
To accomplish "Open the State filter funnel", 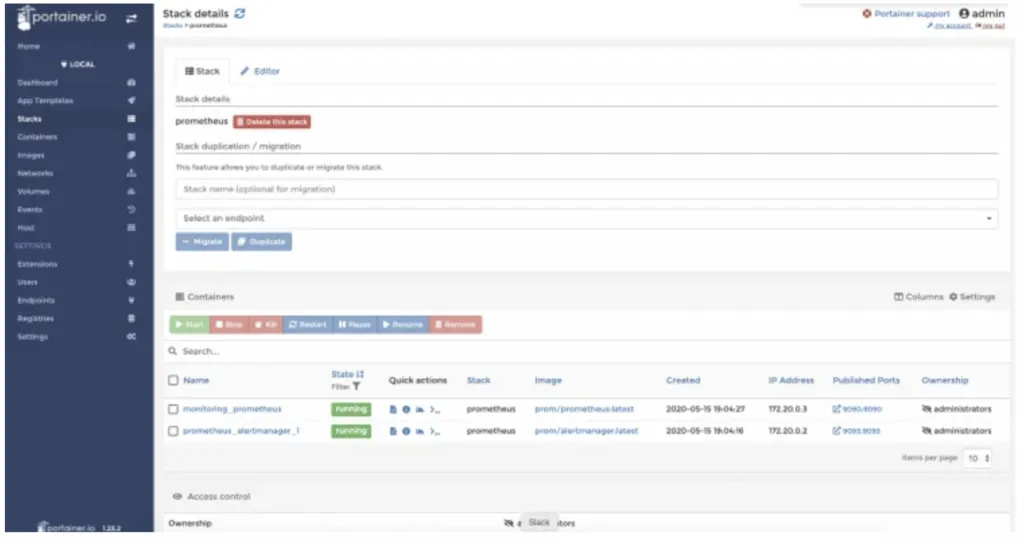I will (357, 387).
